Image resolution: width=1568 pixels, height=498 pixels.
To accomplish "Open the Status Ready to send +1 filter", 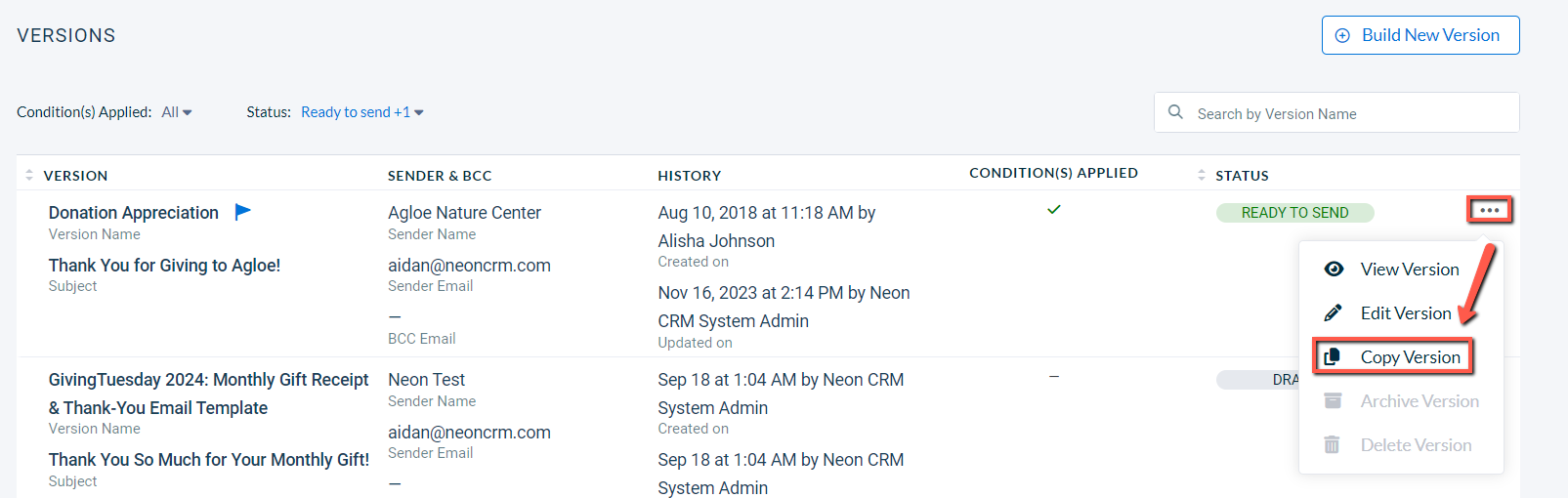I will 362,112.
